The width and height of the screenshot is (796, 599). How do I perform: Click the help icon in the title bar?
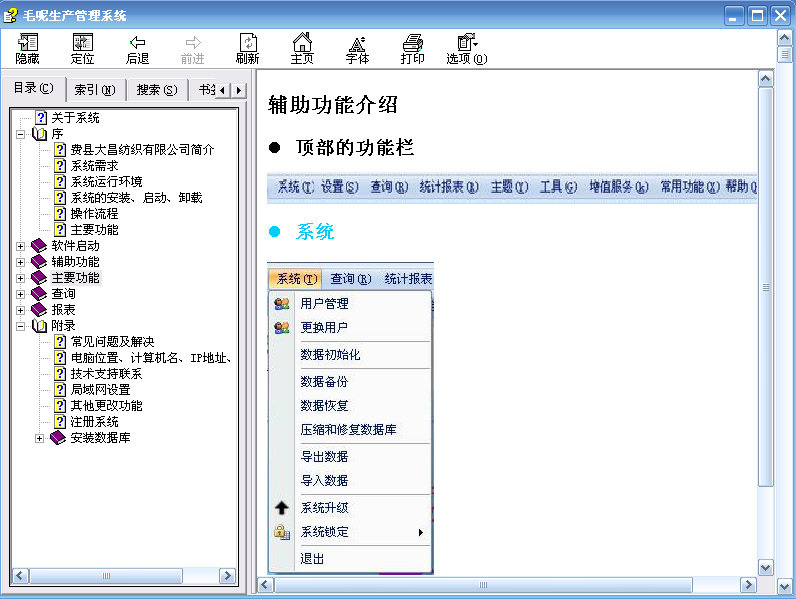10,15
